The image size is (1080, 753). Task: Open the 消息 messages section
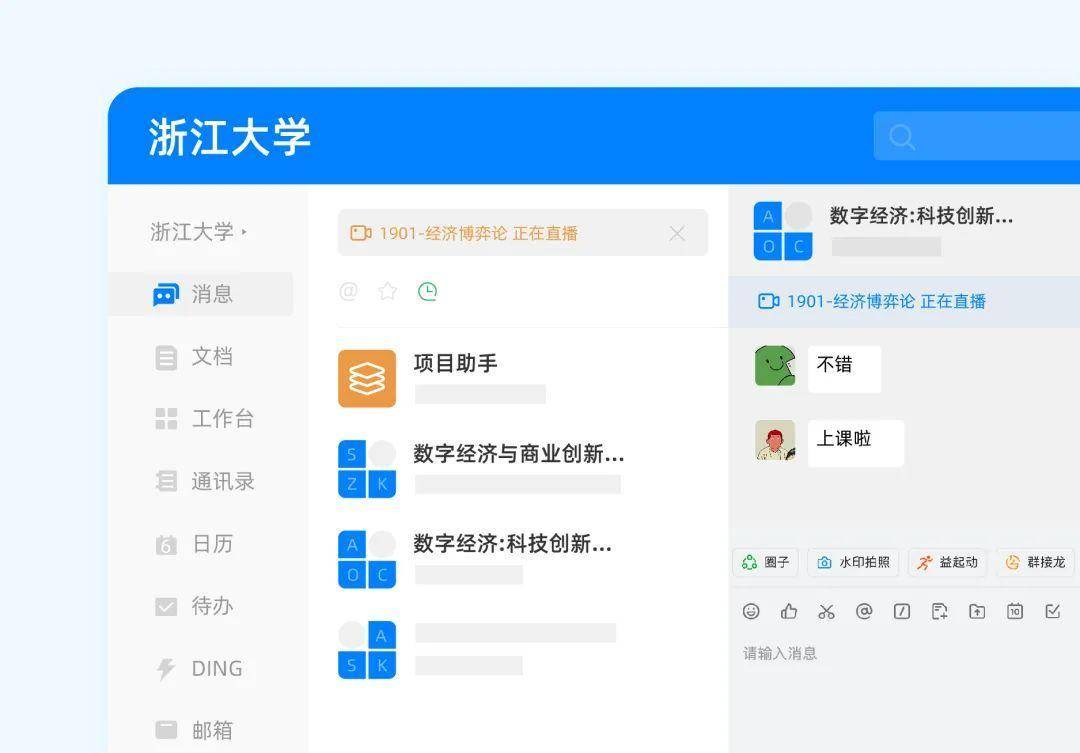click(200, 294)
